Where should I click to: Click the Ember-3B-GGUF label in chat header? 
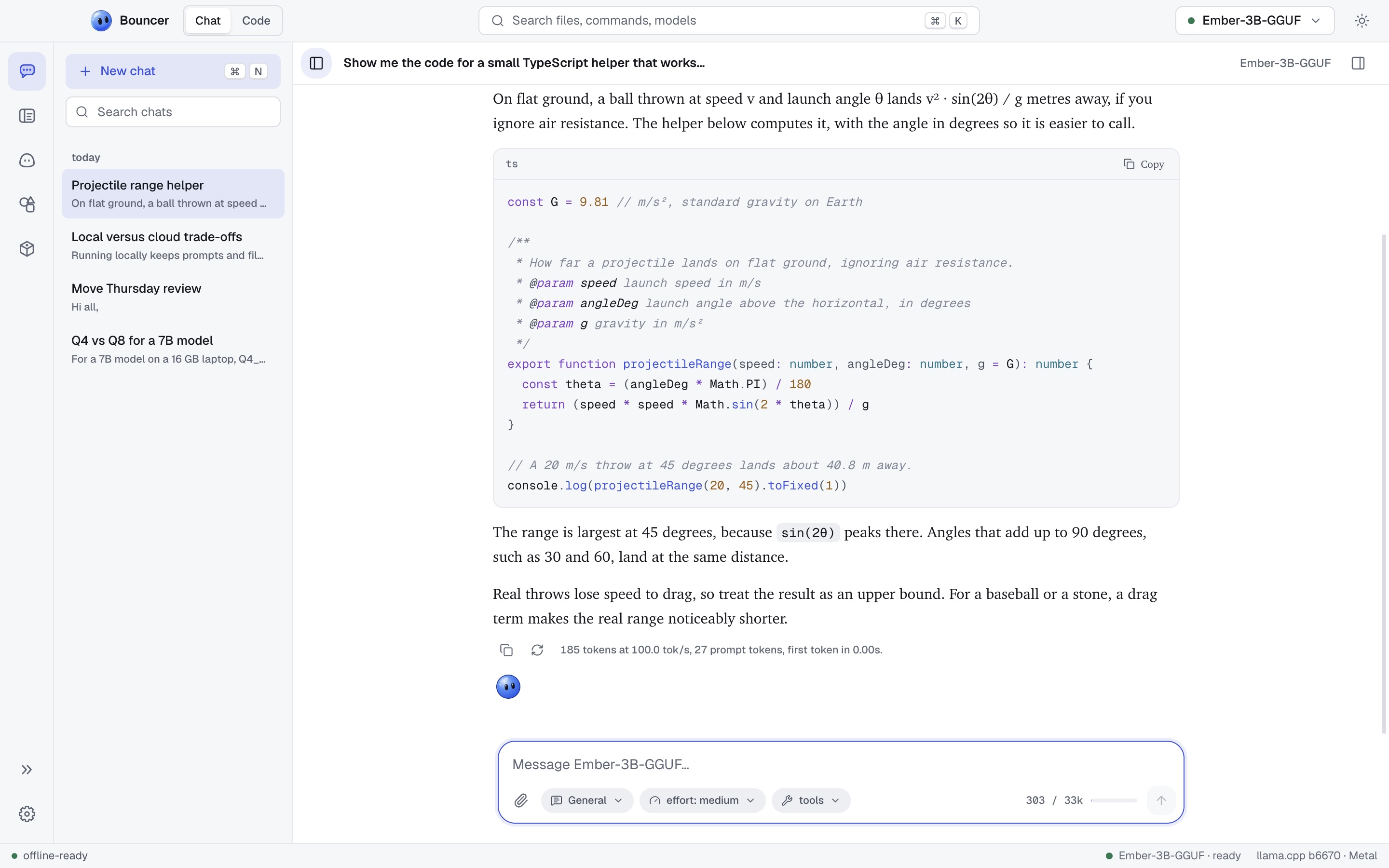tap(1285, 63)
